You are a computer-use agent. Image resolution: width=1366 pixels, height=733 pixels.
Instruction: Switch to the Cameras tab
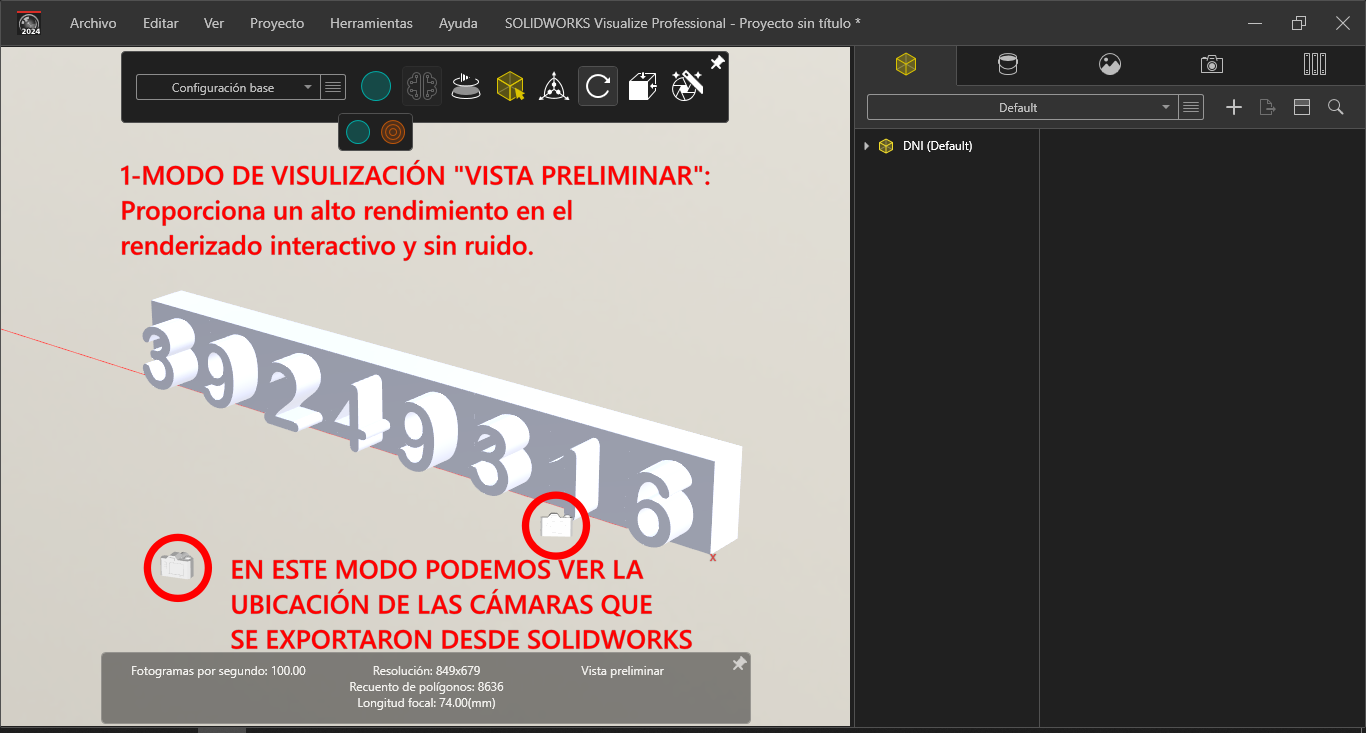1211,65
